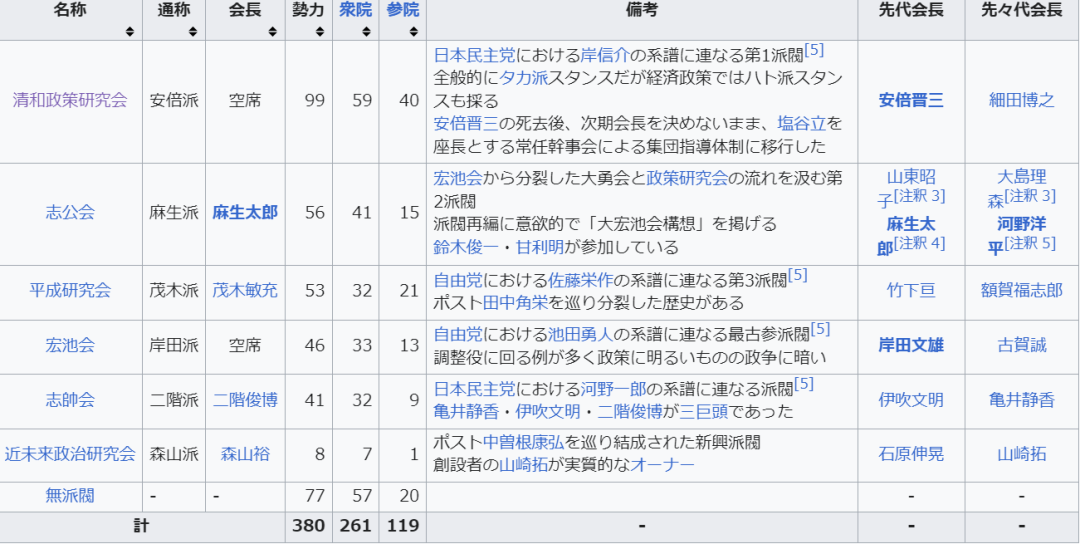Open the 参院 header link
Screen dimensions: 1080x544
click(403, 10)
